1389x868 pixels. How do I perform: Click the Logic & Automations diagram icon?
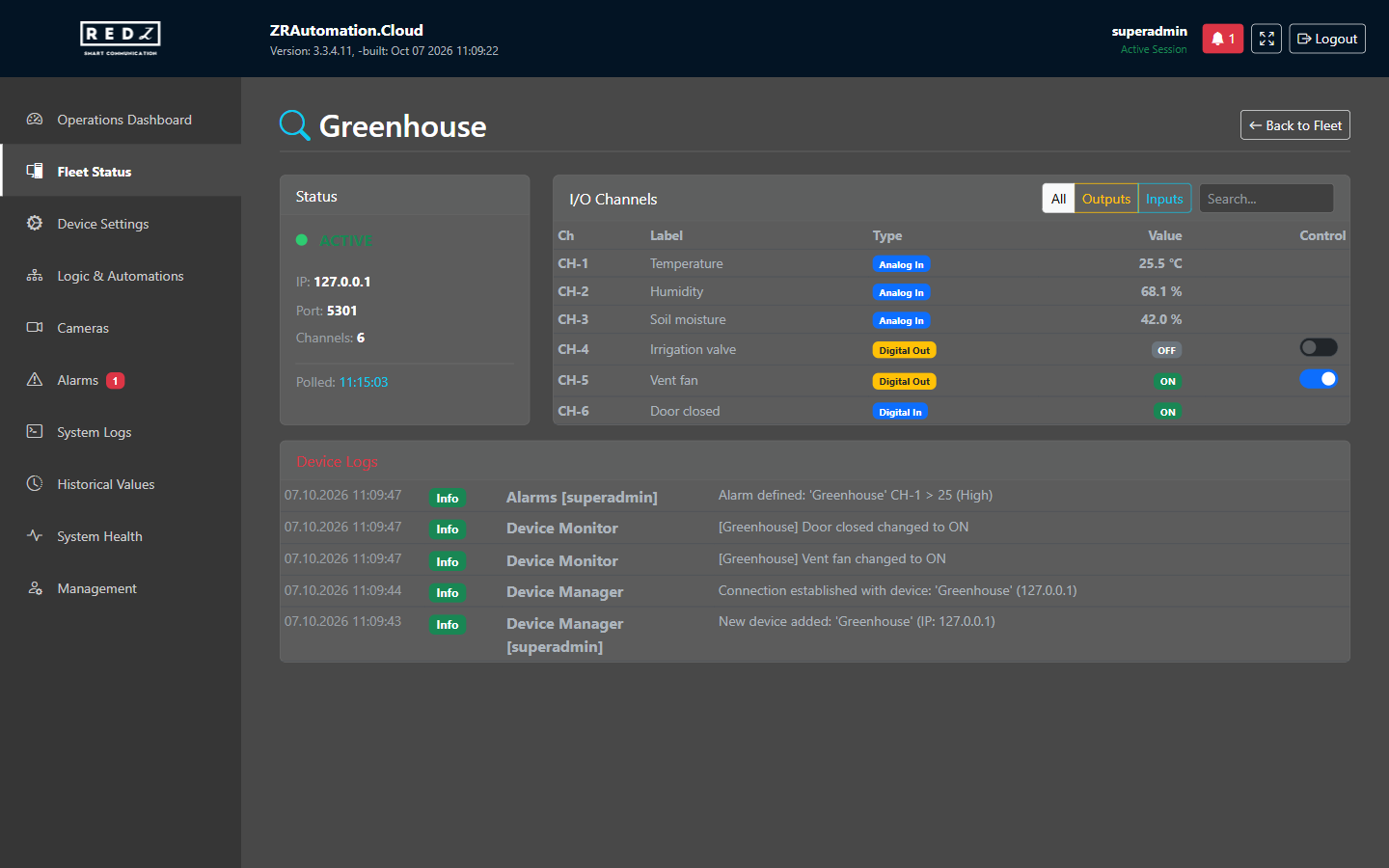tap(35, 276)
